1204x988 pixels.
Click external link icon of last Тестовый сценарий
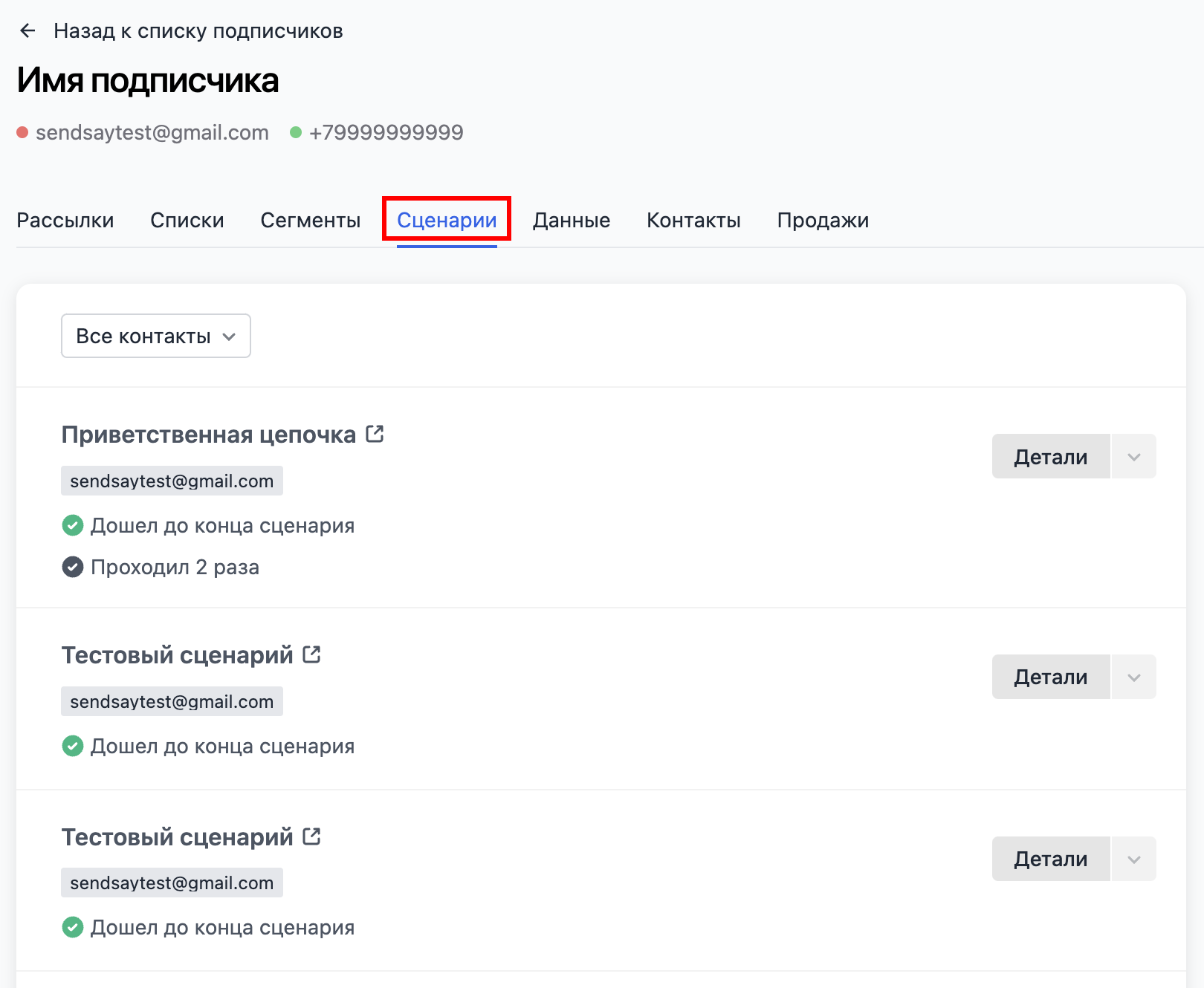pyautogui.click(x=312, y=836)
